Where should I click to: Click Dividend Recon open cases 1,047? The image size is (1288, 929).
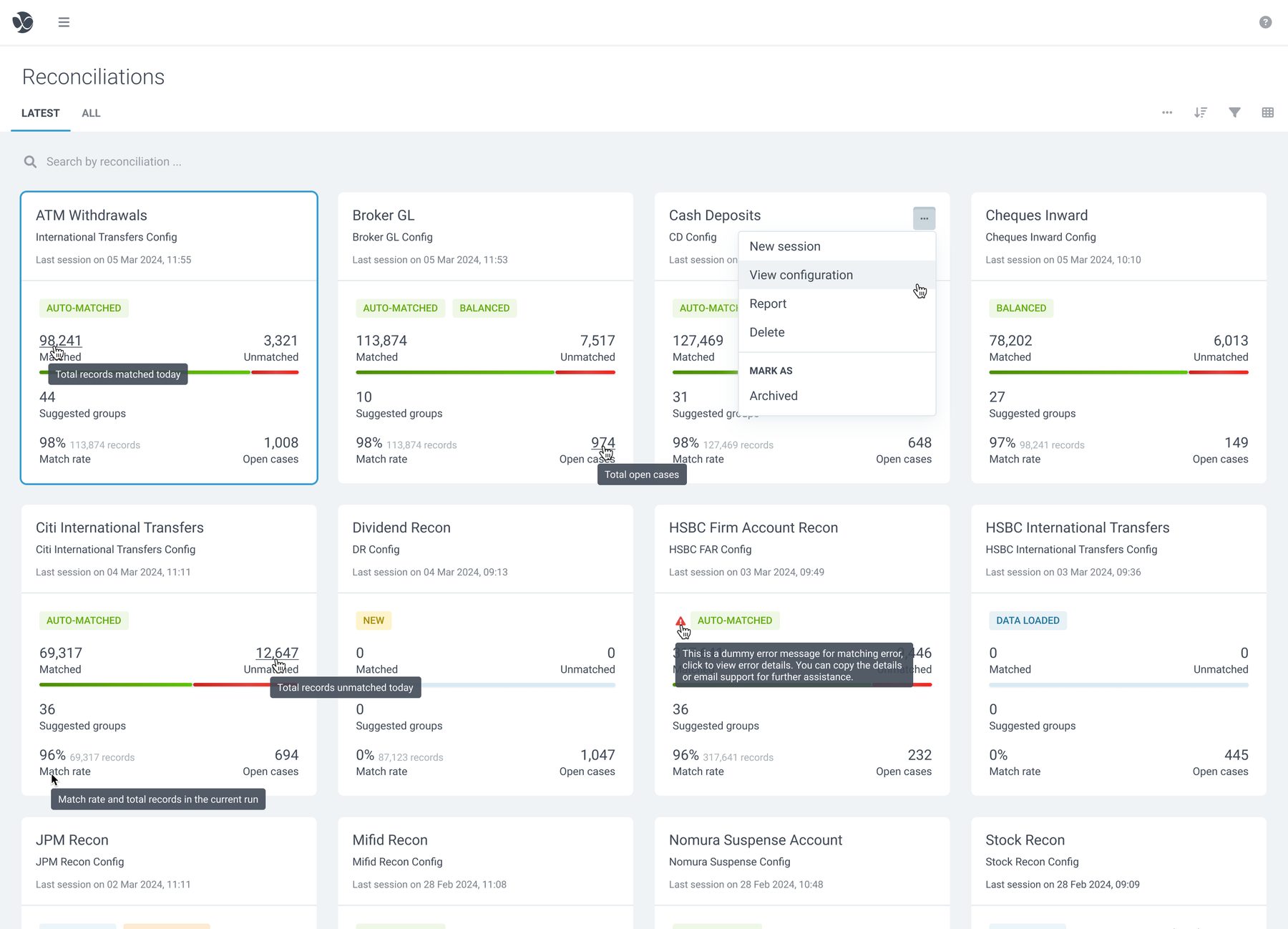click(x=597, y=755)
